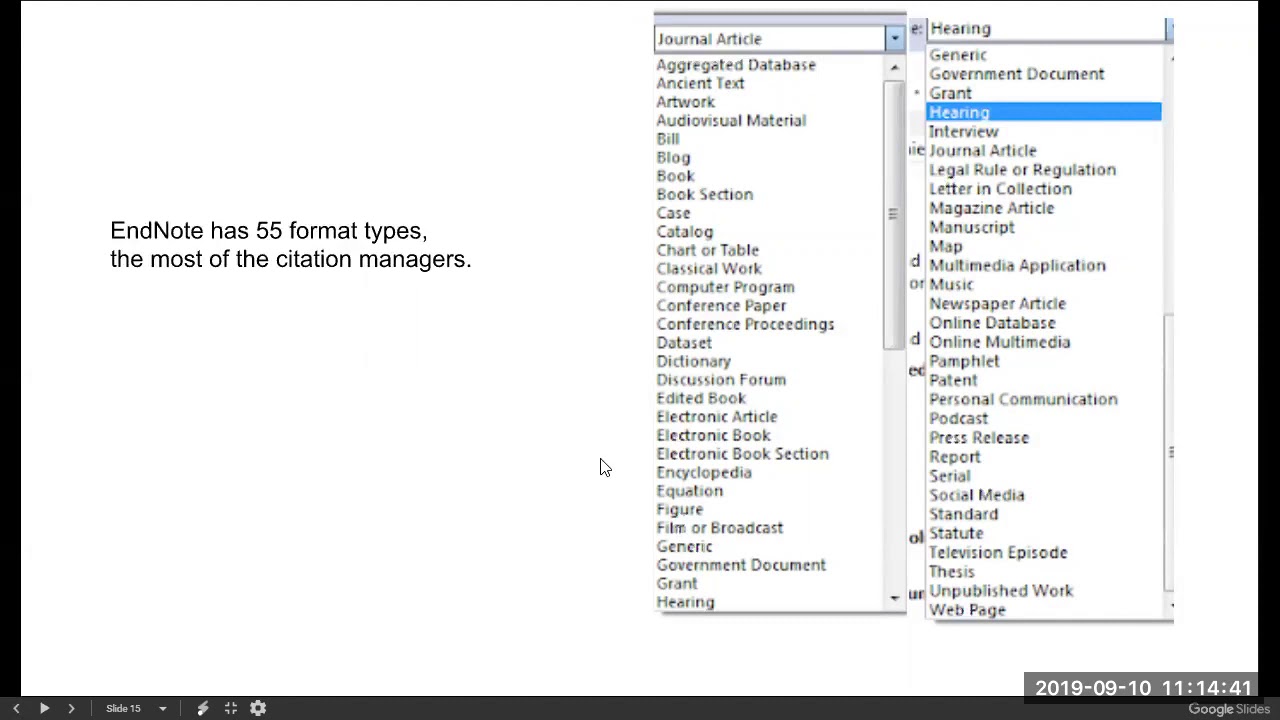Select Unpublished Work entry
Viewport: 1280px width, 720px height.
(1001, 590)
